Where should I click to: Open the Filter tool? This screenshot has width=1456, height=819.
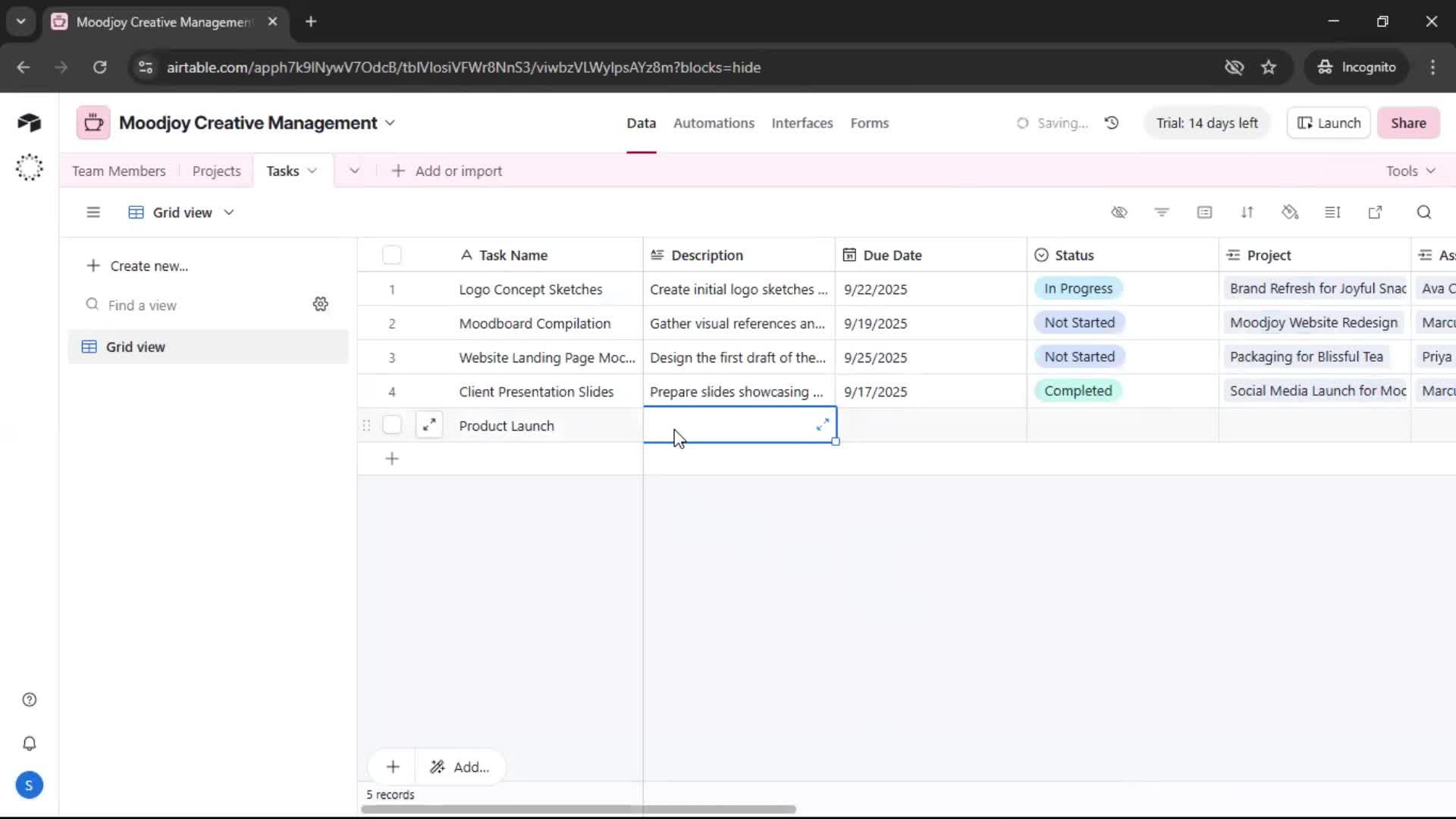pyautogui.click(x=1162, y=212)
